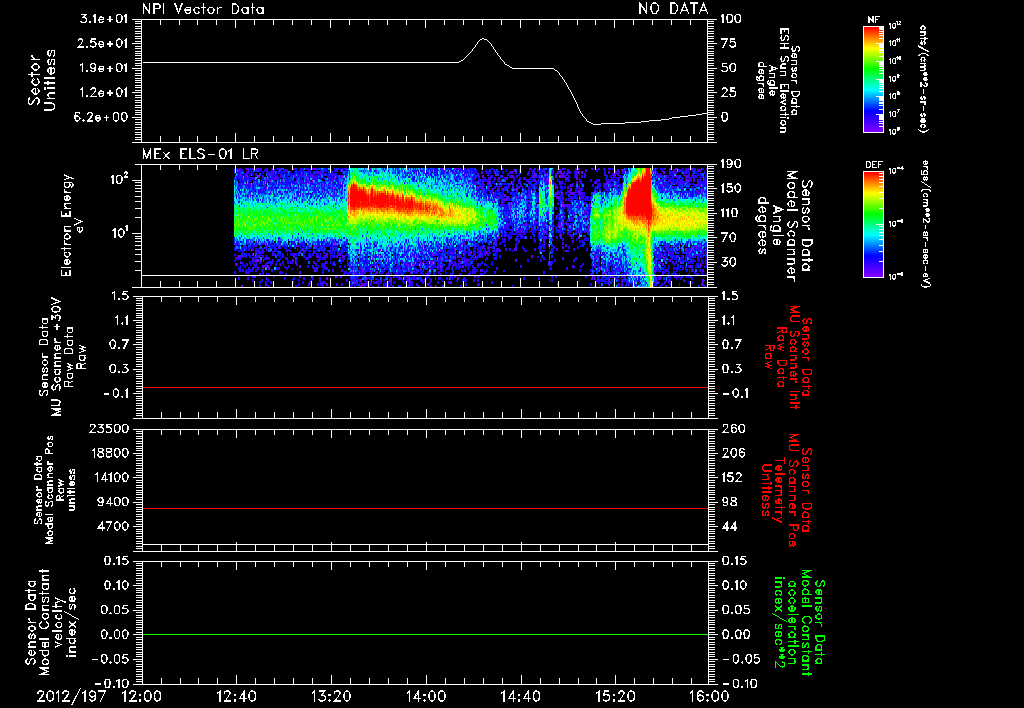
Task: Click the '150' scanner angle tick label
Action: [731, 189]
